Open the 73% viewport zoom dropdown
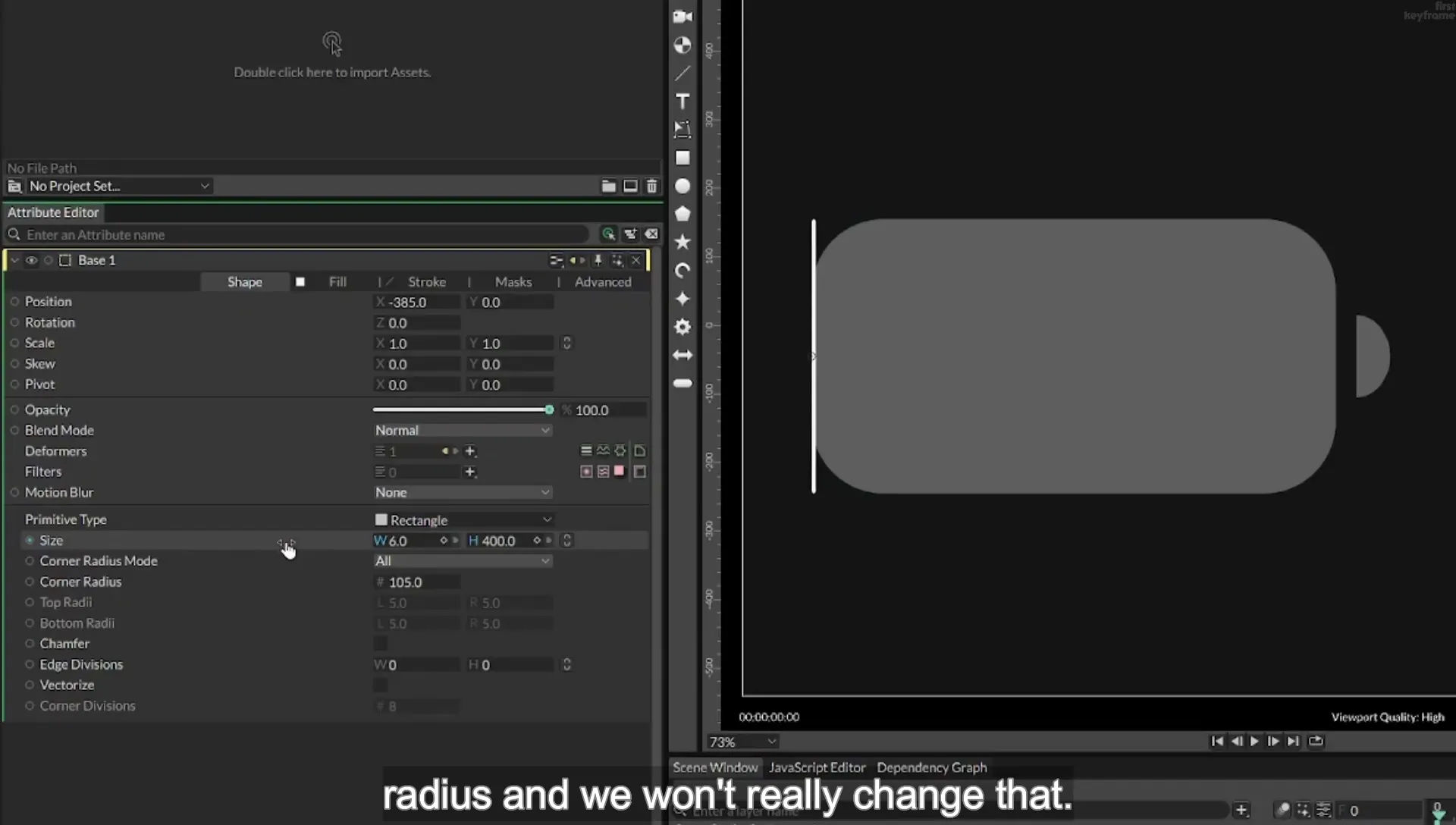Image resolution: width=1456 pixels, height=825 pixels. (742, 742)
